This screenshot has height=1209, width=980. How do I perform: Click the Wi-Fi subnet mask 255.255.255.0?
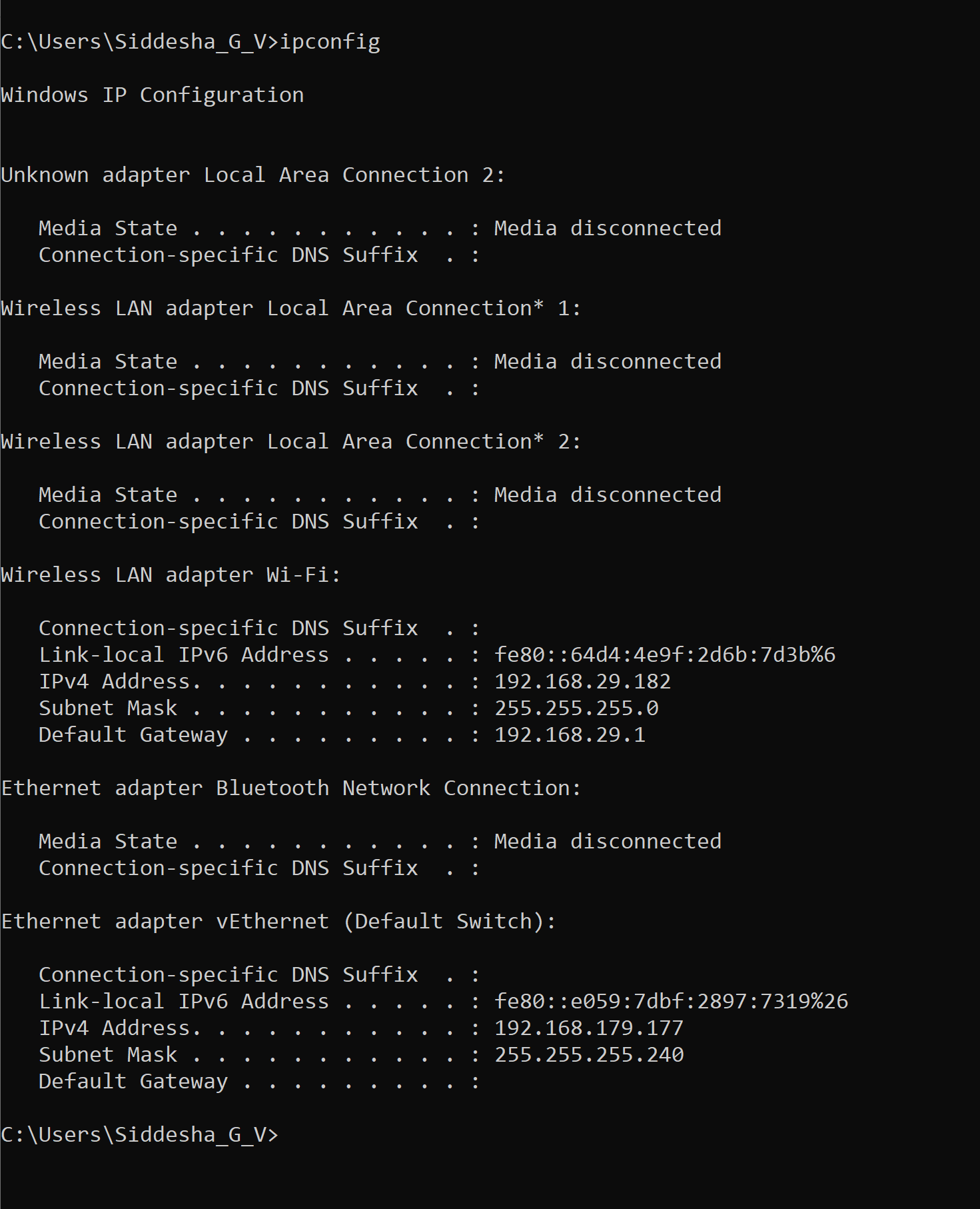(x=576, y=708)
